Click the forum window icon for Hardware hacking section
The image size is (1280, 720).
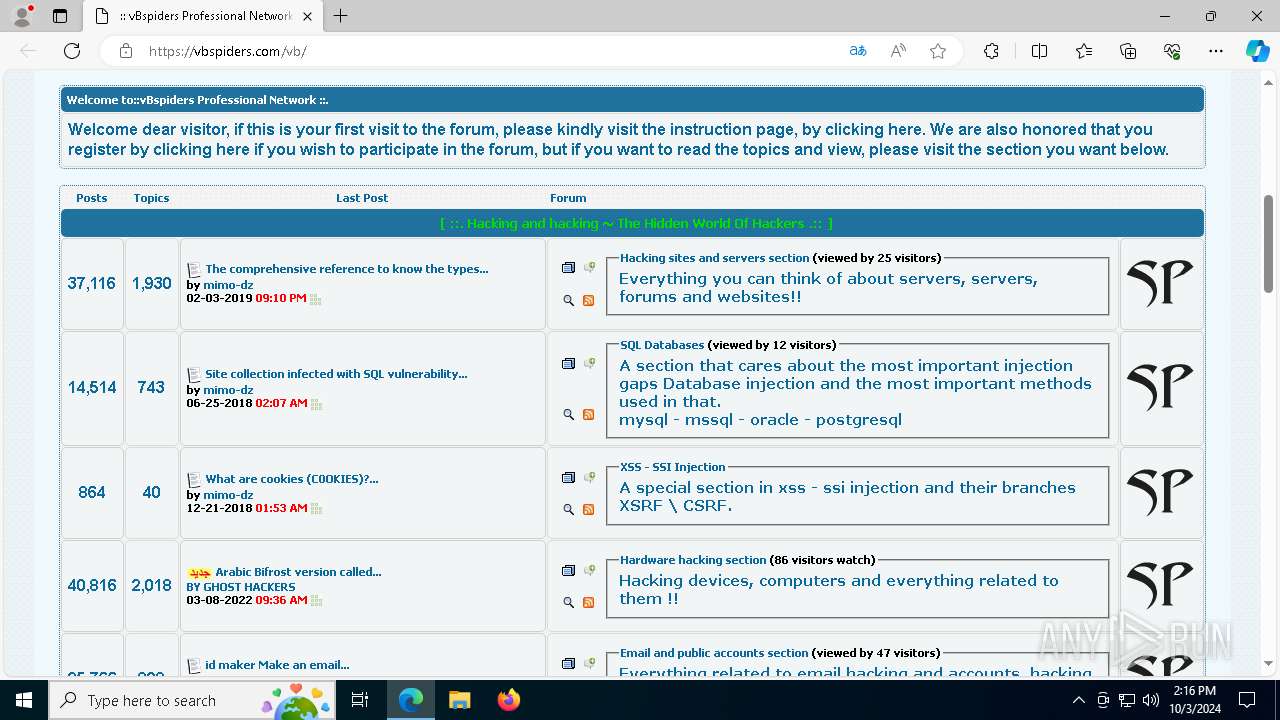[x=569, y=570]
